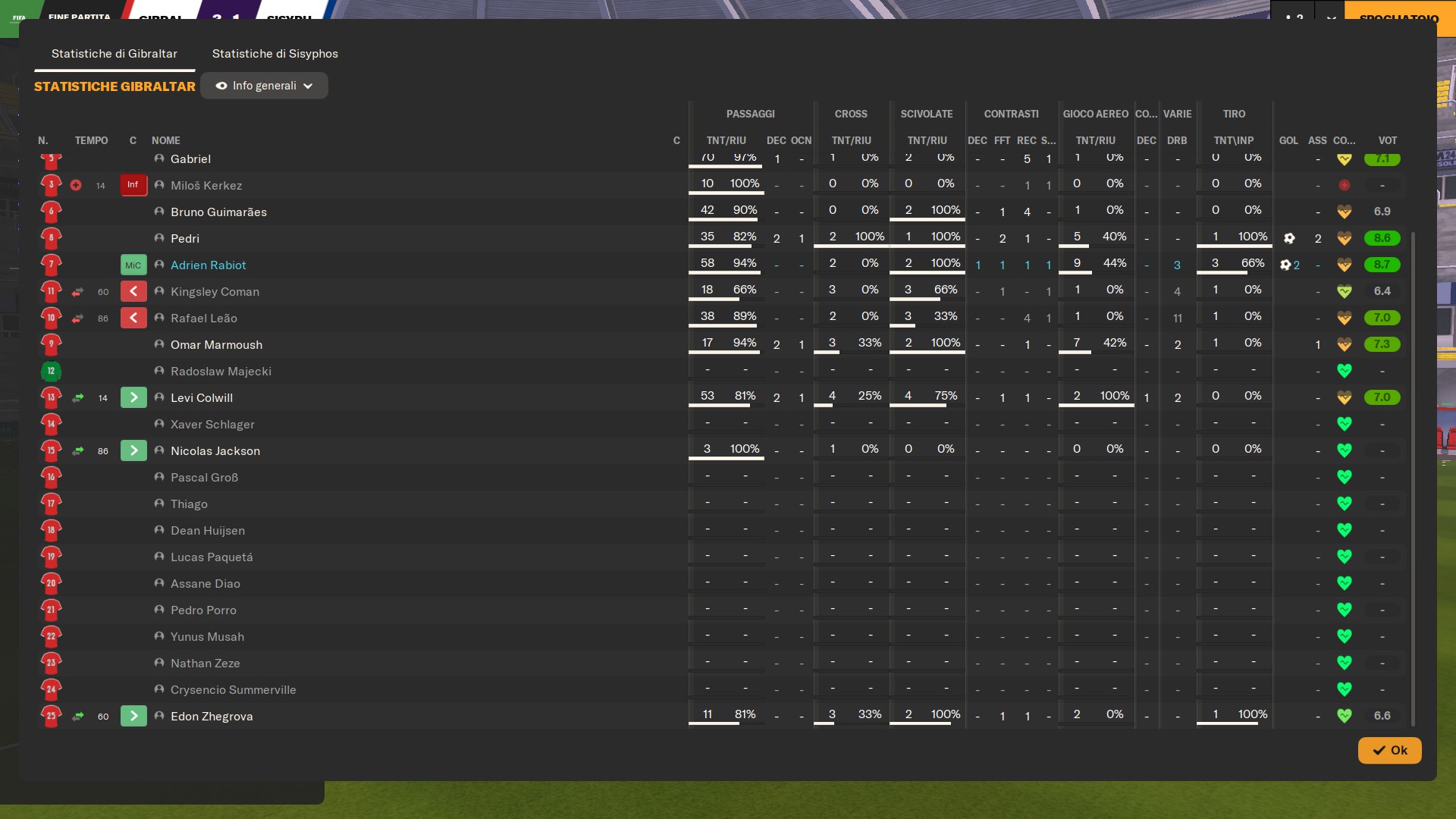The image size is (1456, 819).
Task: Click Kingsley Coman's condition heart icon
Action: click(x=1344, y=291)
